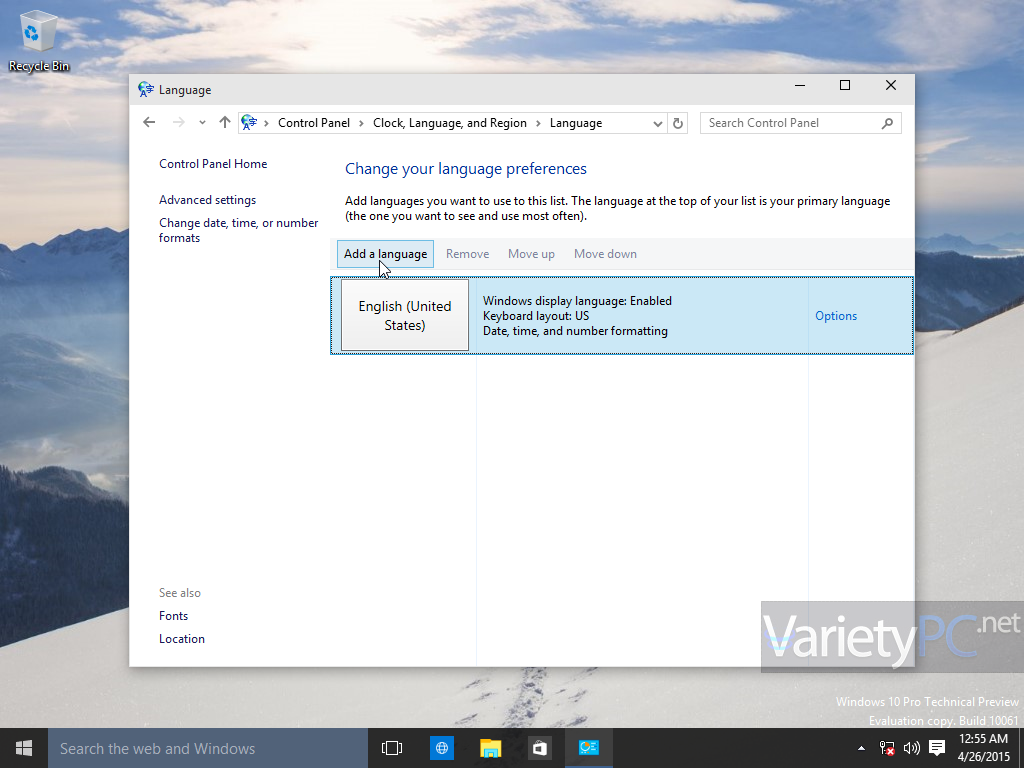Open Advanced settings link
Image resolution: width=1024 pixels, height=768 pixels.
(x=207, y=200)
